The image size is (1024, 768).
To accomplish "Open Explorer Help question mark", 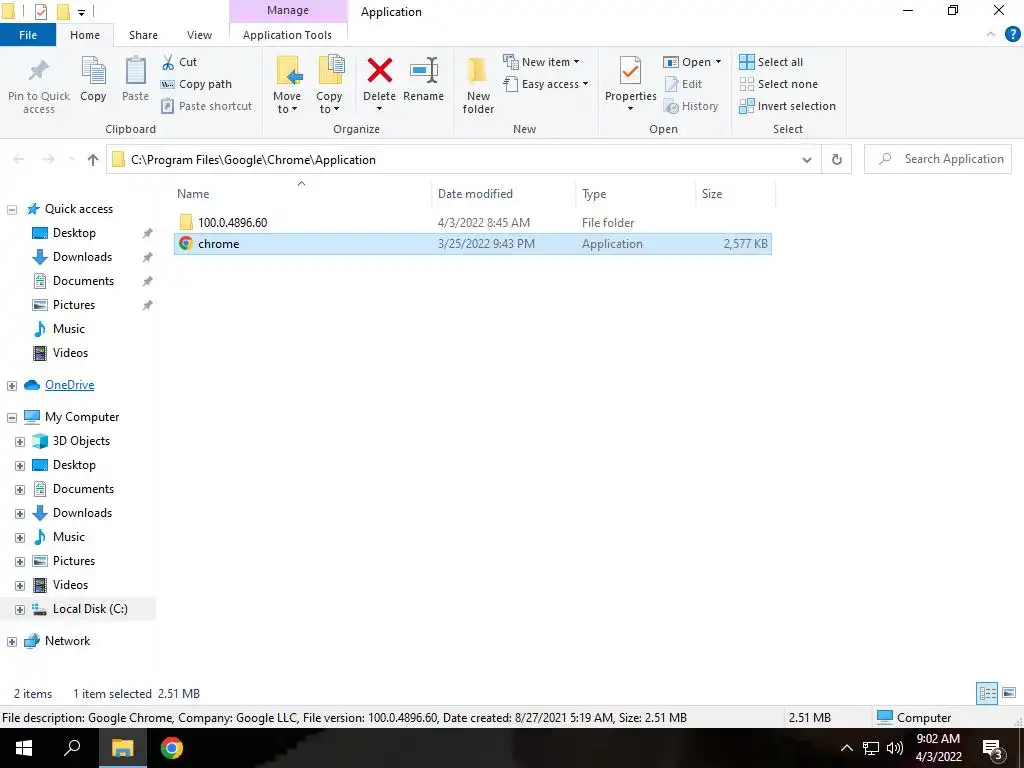I will pyautogui.click(x=1012, y=35).
